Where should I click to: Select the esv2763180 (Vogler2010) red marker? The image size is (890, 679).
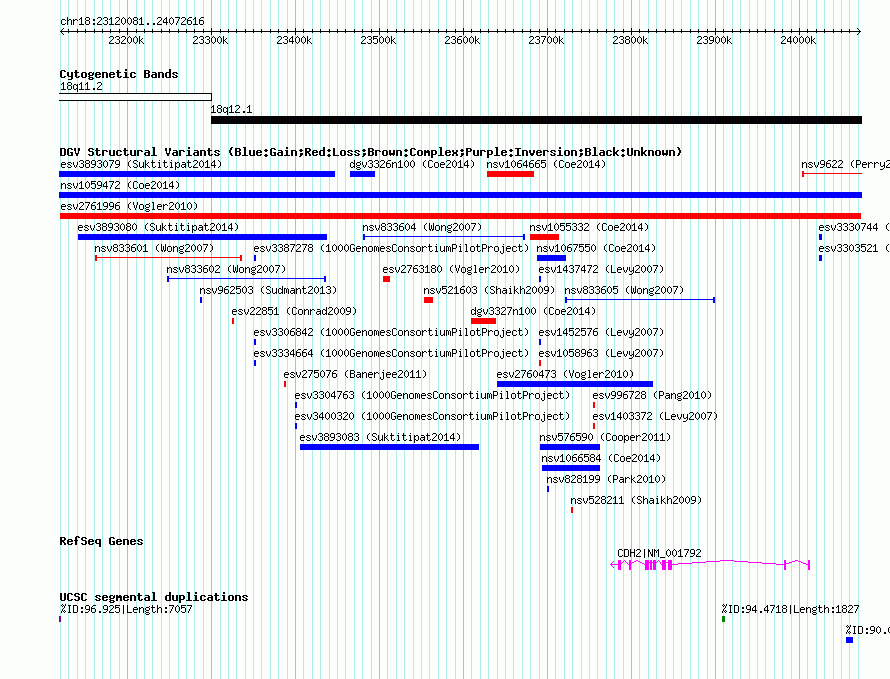pos(387,279)
